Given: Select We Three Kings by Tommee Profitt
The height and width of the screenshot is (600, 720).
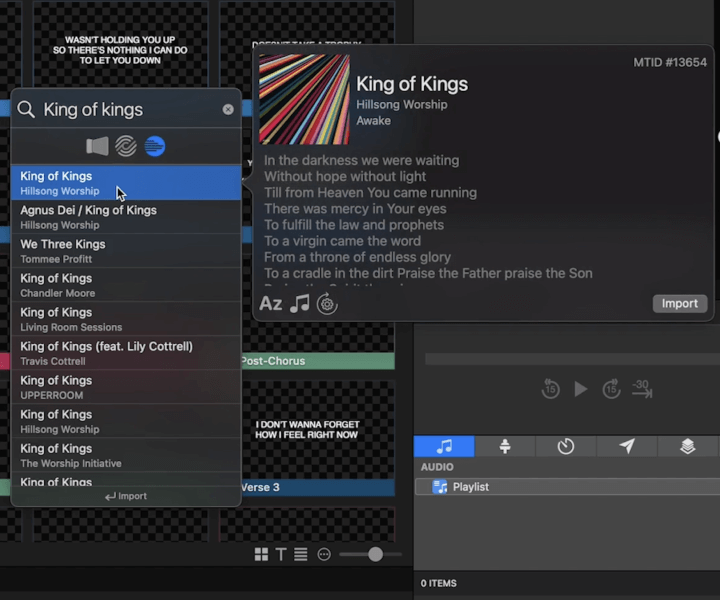Looking at the screenshot, I should (x=126, y=251).
